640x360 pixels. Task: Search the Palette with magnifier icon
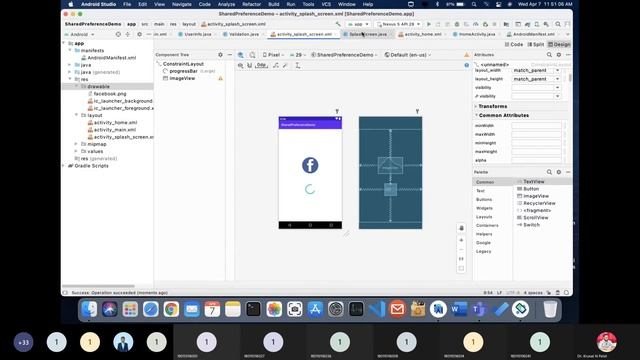tap(549, 172)
